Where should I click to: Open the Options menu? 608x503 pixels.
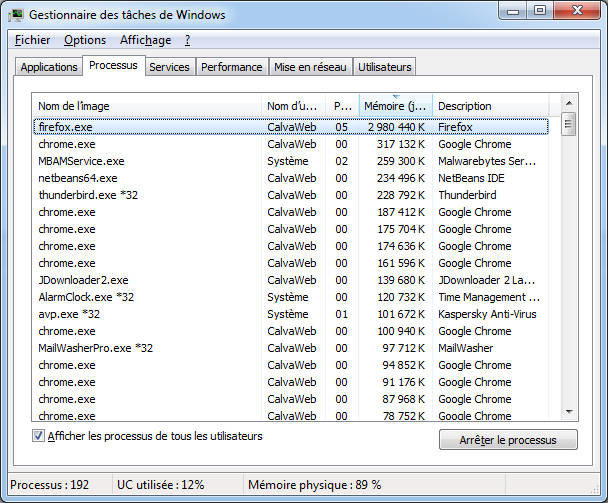85,40
